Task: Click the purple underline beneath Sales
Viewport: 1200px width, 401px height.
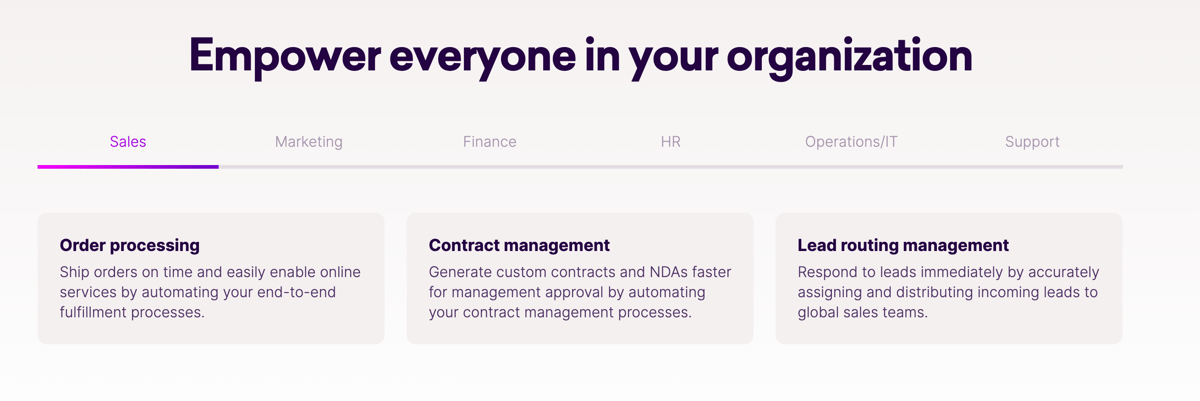Action: (128, 167)
